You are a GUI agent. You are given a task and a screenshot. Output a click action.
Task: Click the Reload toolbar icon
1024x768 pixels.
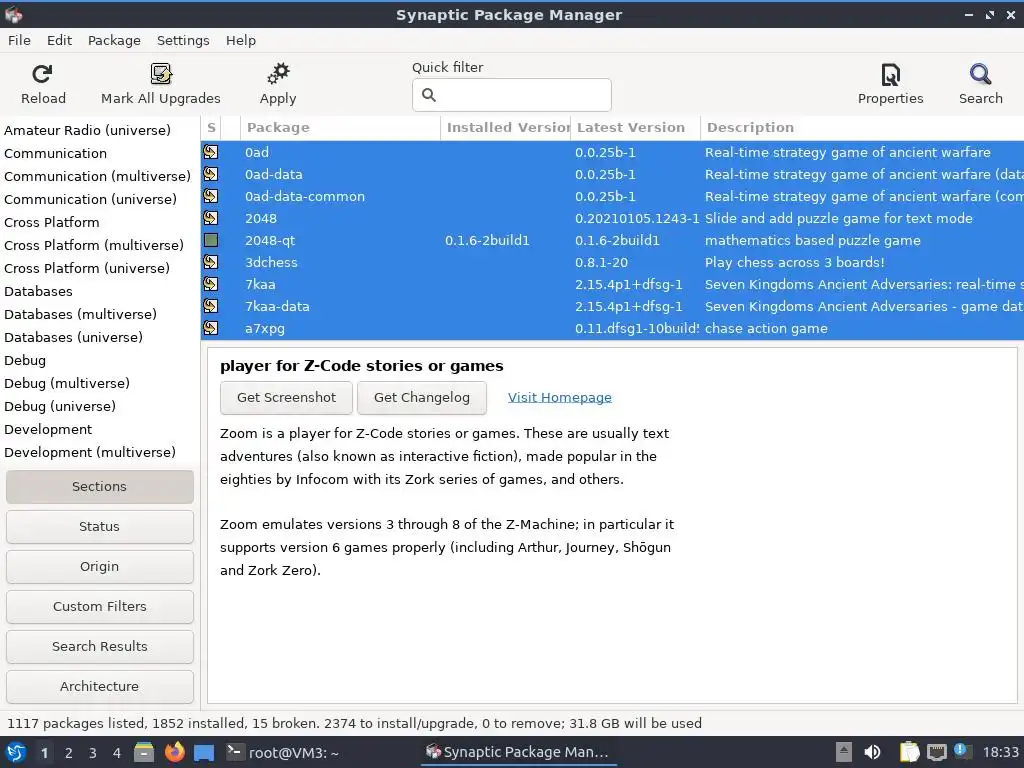[42, 74]
